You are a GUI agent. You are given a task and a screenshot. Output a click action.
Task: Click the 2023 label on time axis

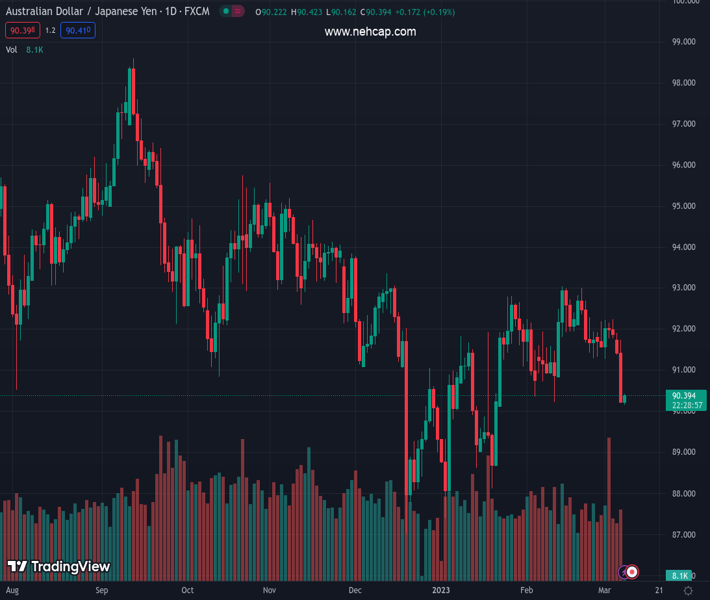click(441, 591)
